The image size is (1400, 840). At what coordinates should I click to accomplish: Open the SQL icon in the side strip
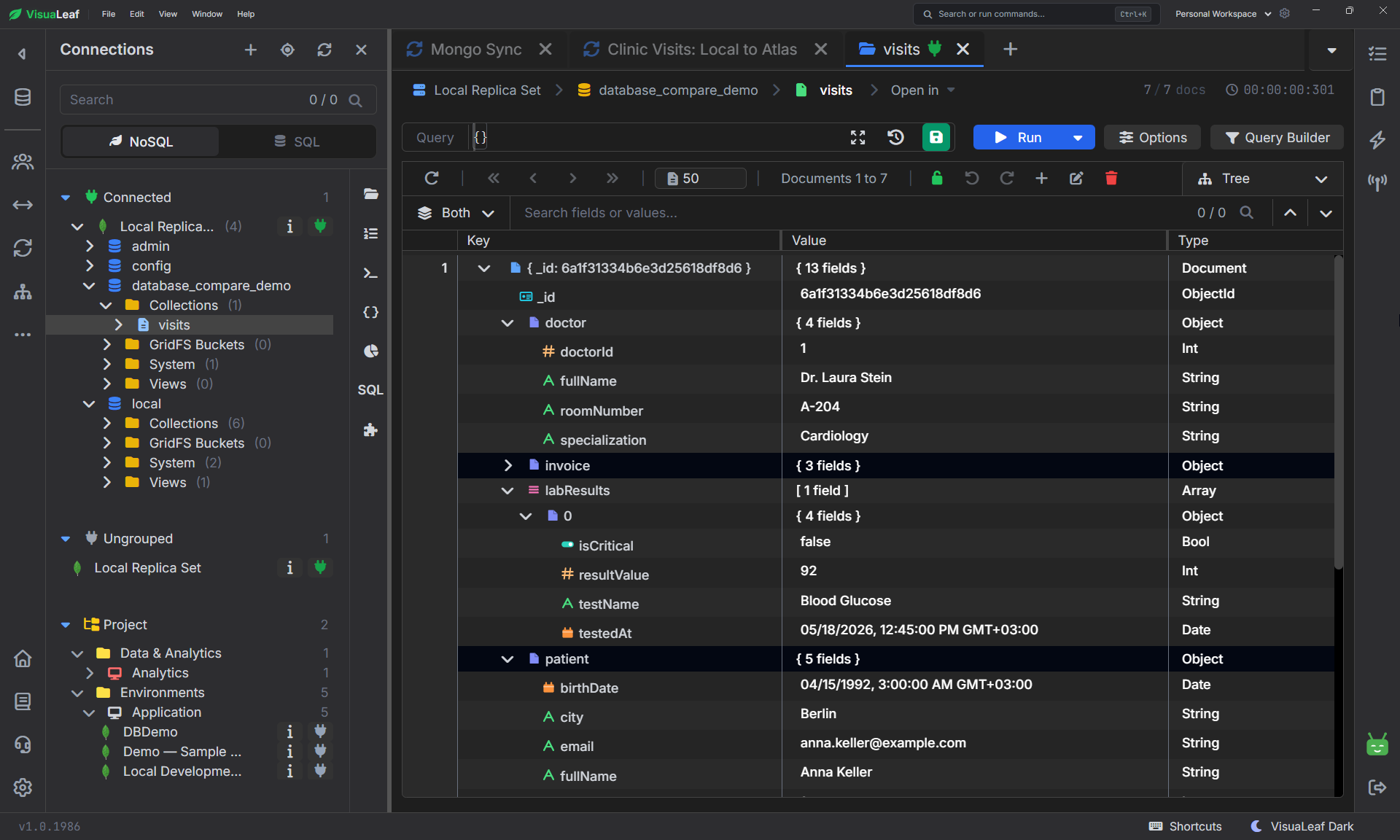pyautogui.click(x=370, y=390)
